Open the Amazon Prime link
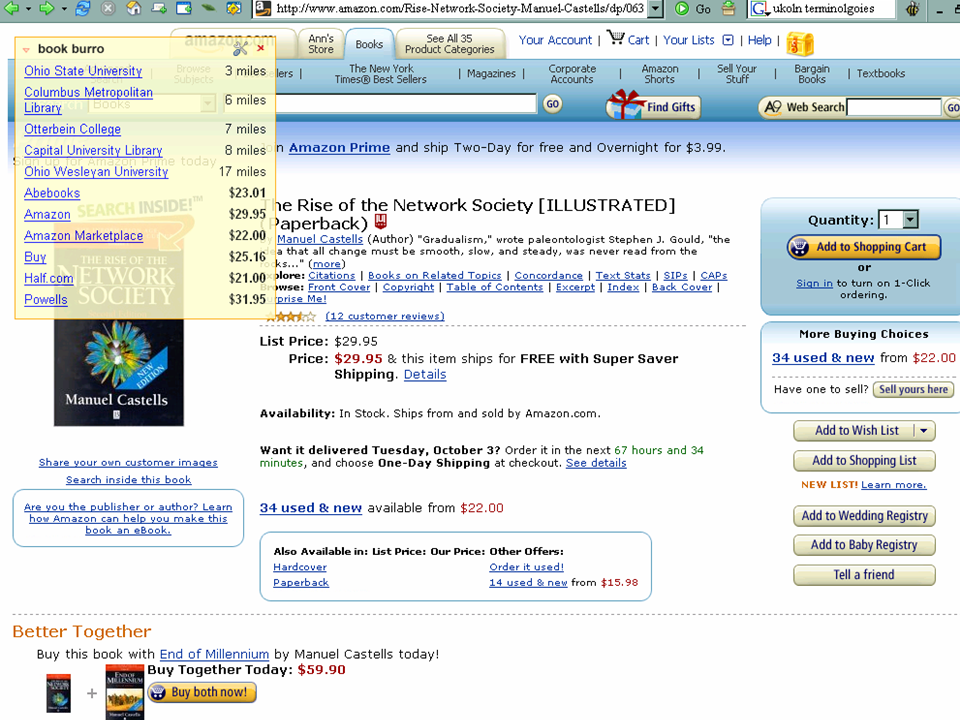 (x=339, y=148)
